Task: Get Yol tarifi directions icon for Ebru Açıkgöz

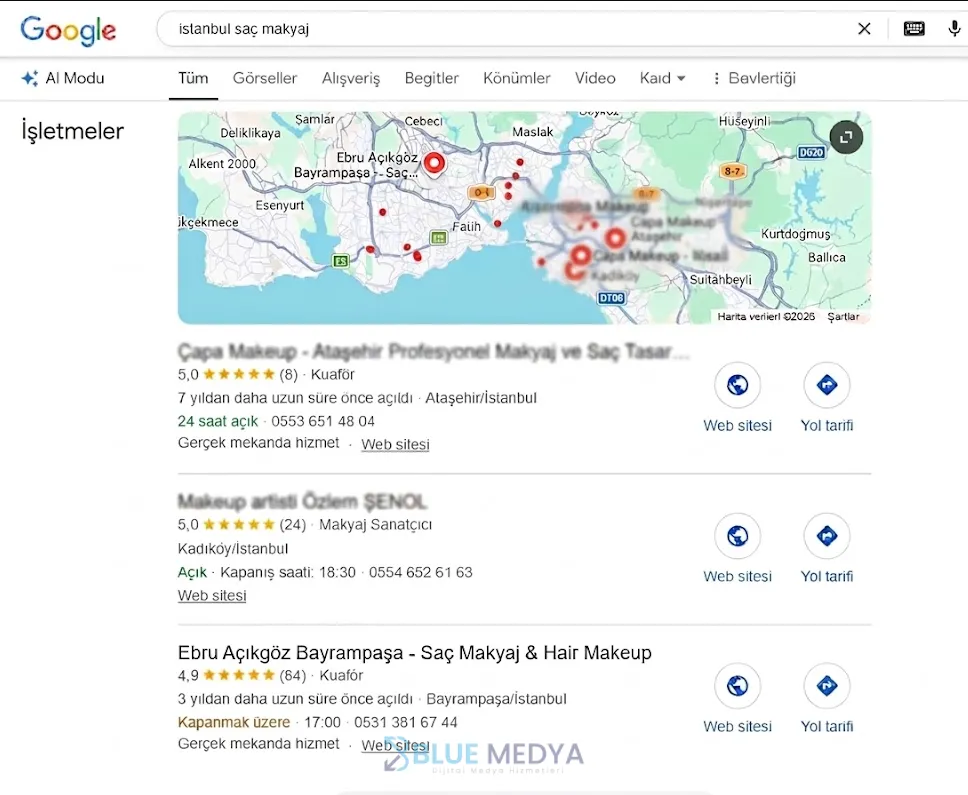Action: 827,686
